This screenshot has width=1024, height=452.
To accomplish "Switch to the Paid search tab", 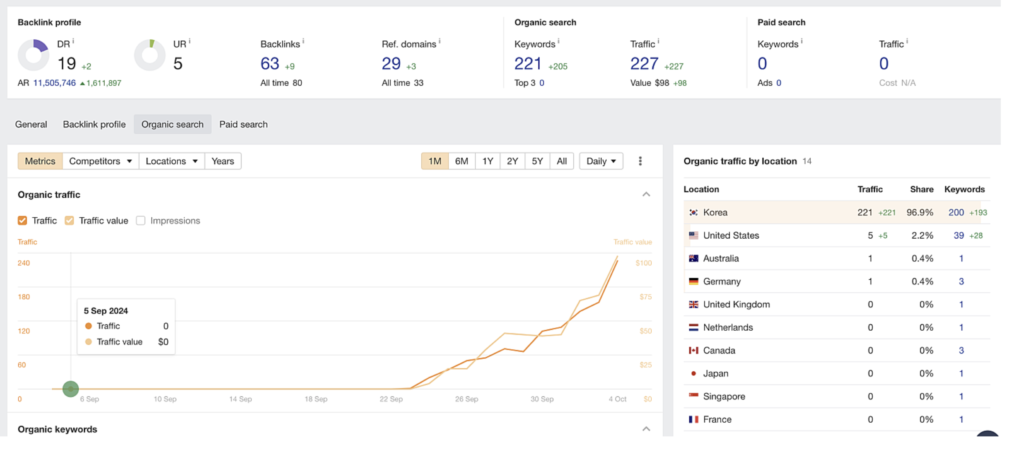I will click(243, 124).
